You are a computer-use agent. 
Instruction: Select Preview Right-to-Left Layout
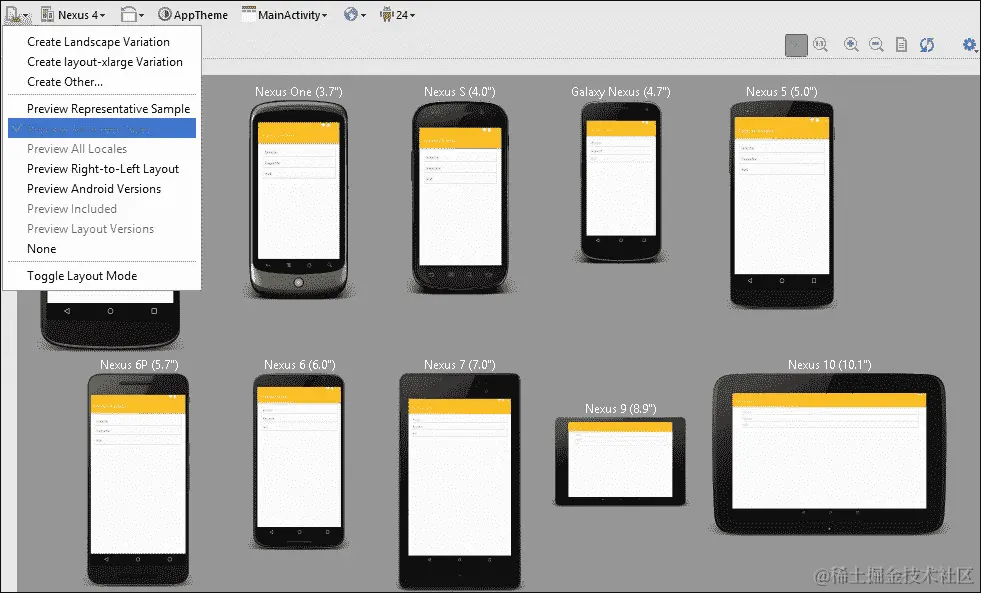point(102,169)
